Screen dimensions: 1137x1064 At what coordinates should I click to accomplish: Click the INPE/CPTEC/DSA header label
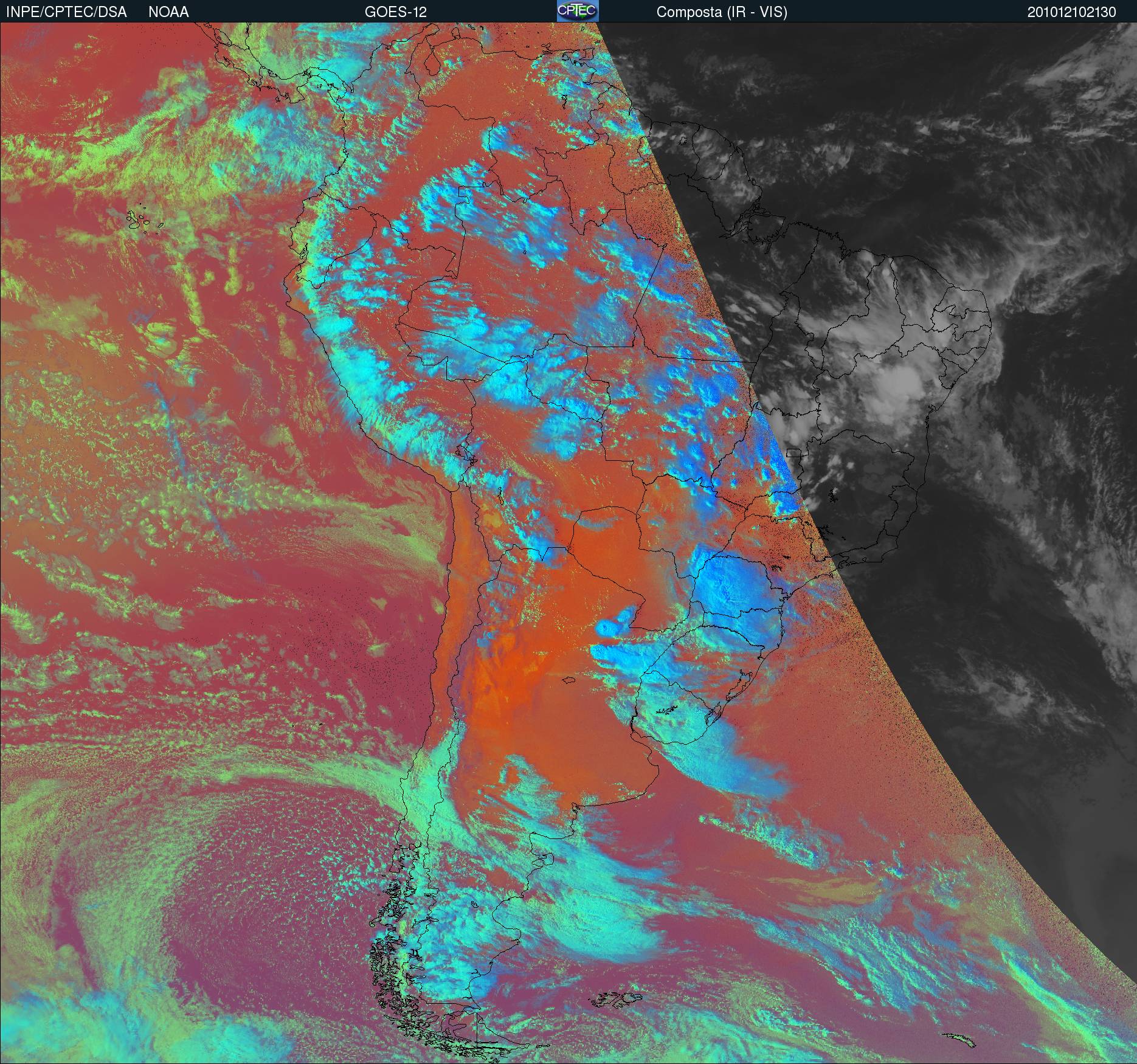[x=66, y=12]
